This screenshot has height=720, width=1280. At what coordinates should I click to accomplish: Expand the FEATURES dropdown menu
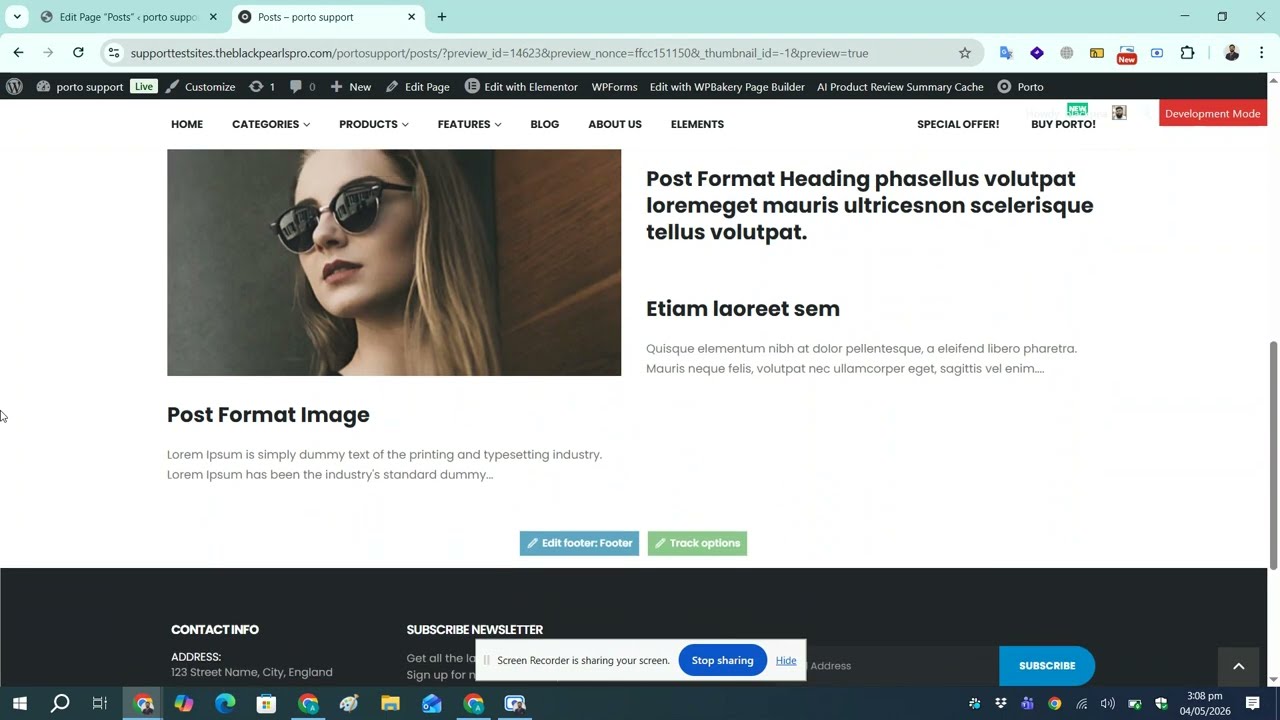click(469, 124)
